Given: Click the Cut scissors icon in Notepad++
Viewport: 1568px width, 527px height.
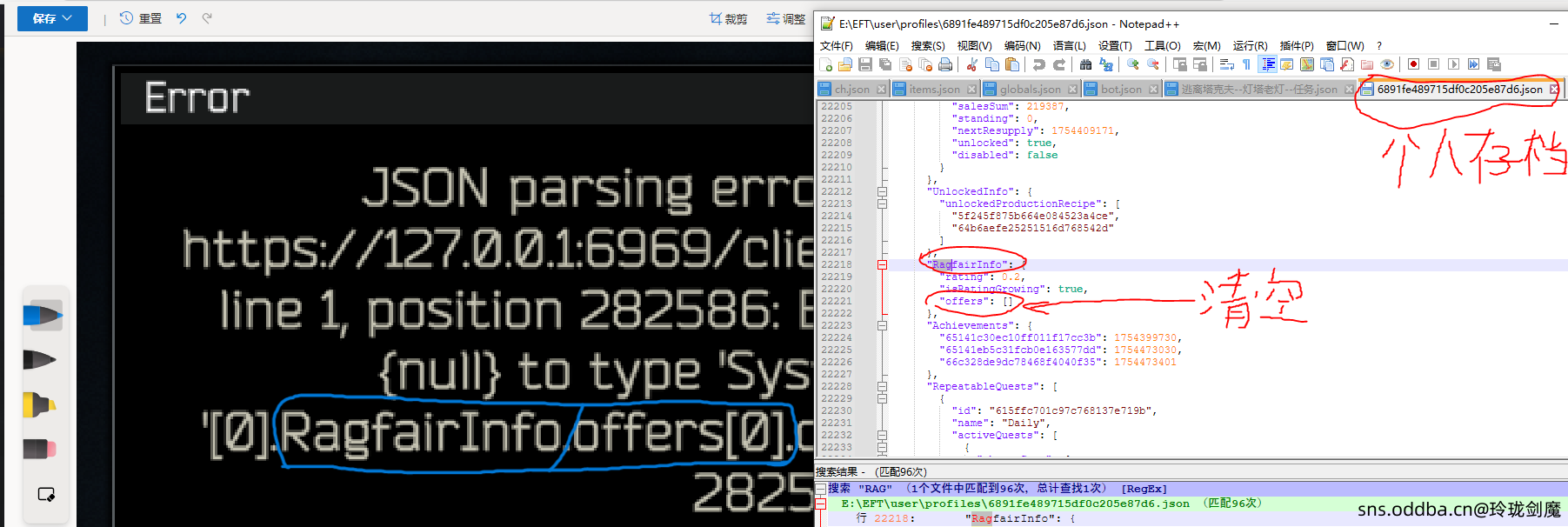Looking at the screenshot, I should point(972,64).
